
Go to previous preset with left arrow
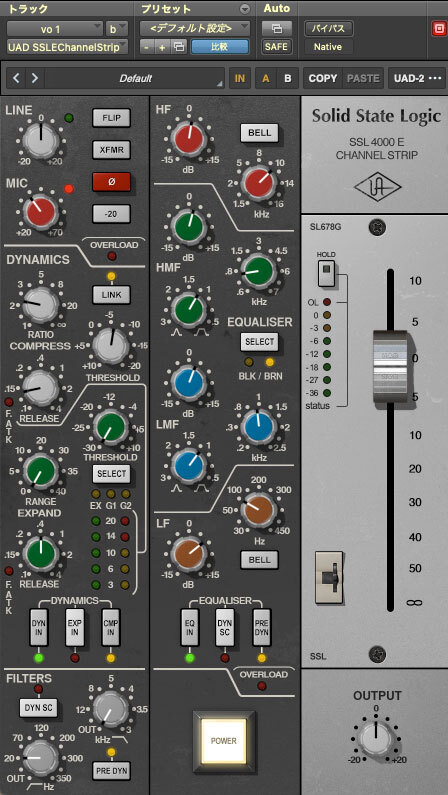click(17, 79)
